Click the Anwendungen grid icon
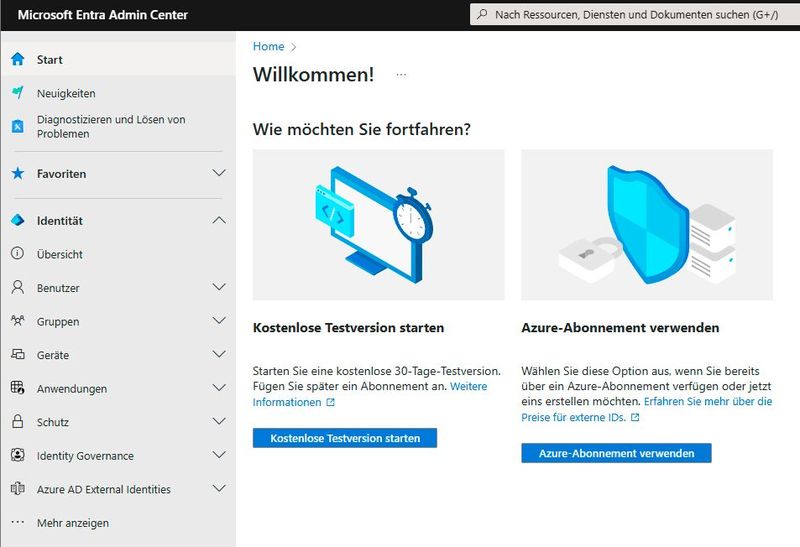 click(x=17, y=388)
